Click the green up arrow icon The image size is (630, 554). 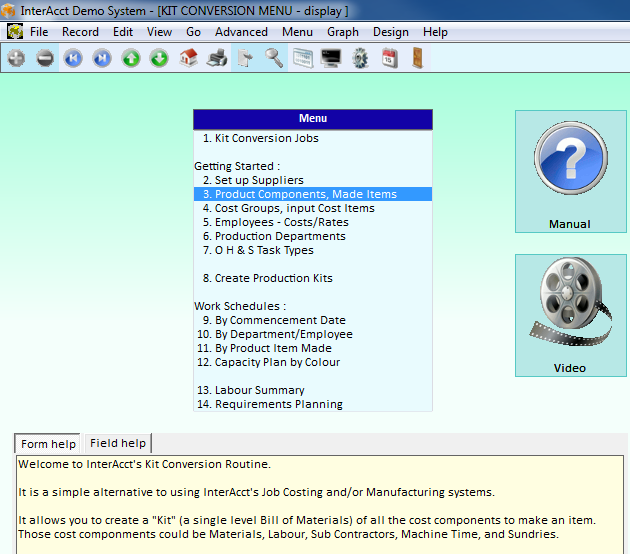click(131, 58)
